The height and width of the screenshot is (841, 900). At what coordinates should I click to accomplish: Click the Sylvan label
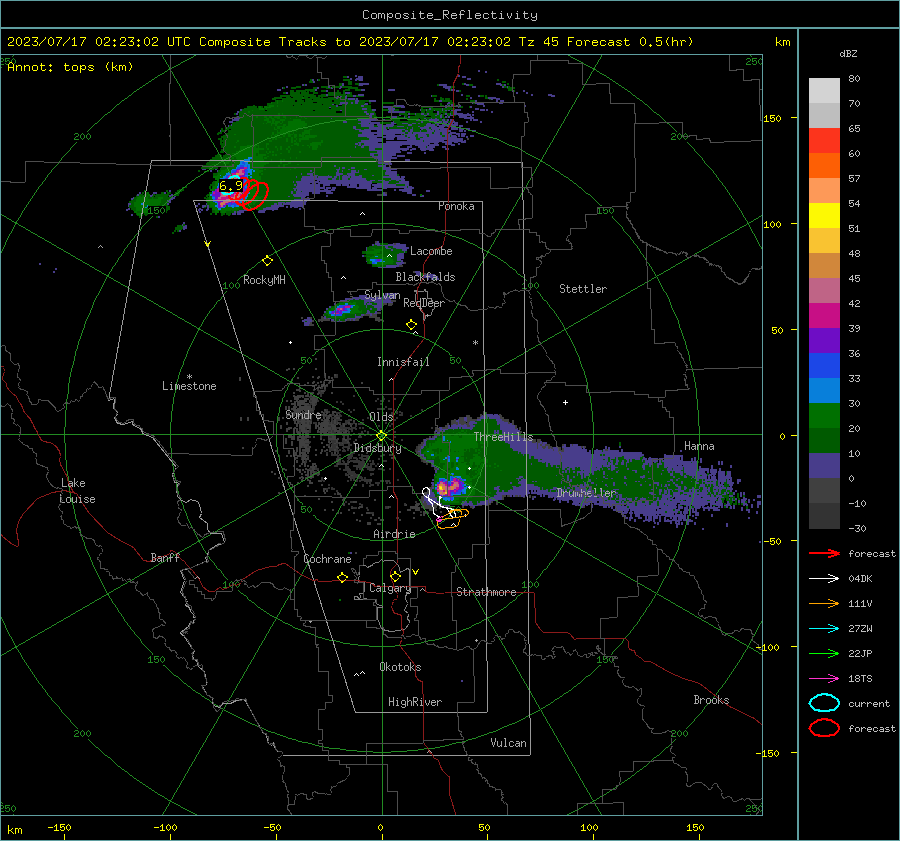[x=382, y=295]
